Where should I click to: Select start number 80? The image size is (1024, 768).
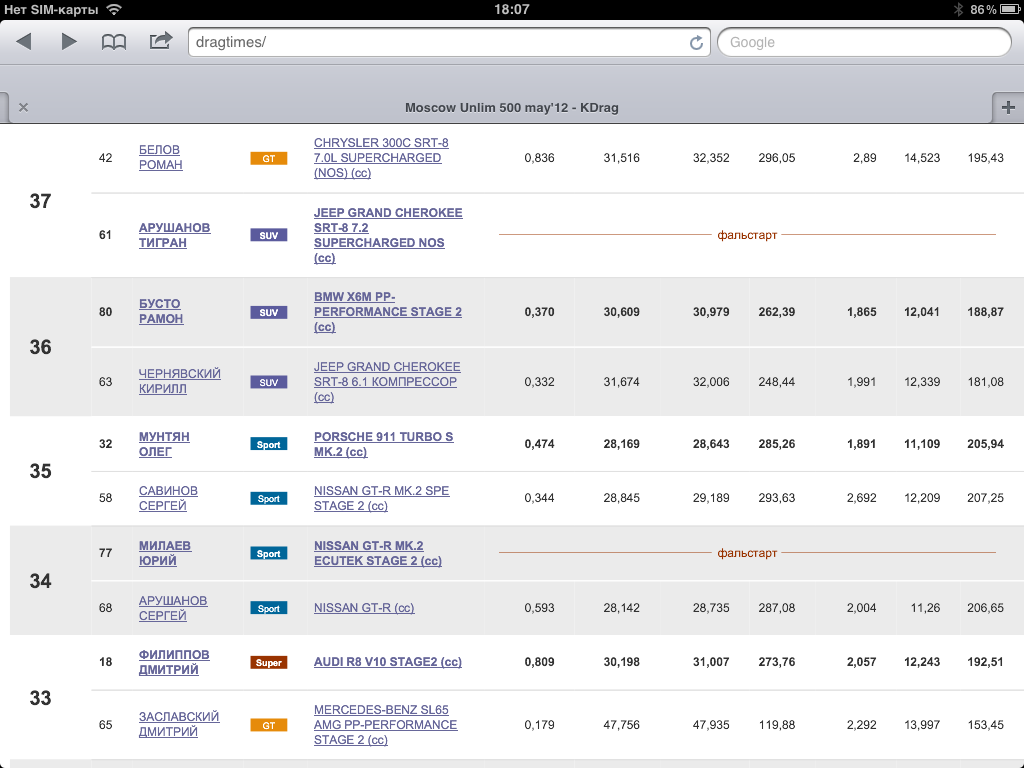pos(105,312)
